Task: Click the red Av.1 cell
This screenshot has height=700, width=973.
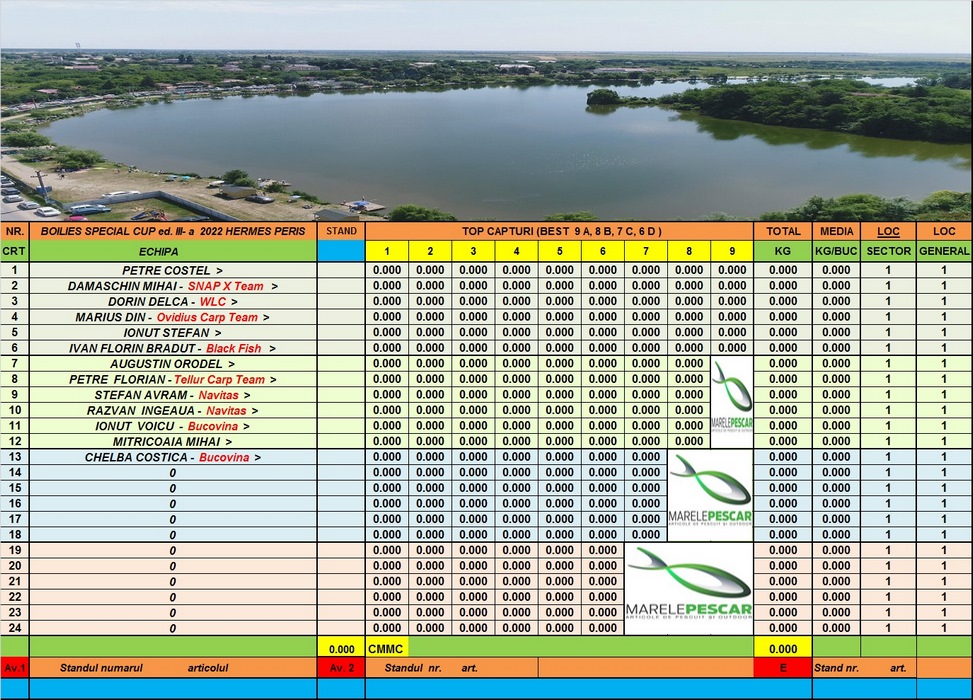Action: coord(14,667)
